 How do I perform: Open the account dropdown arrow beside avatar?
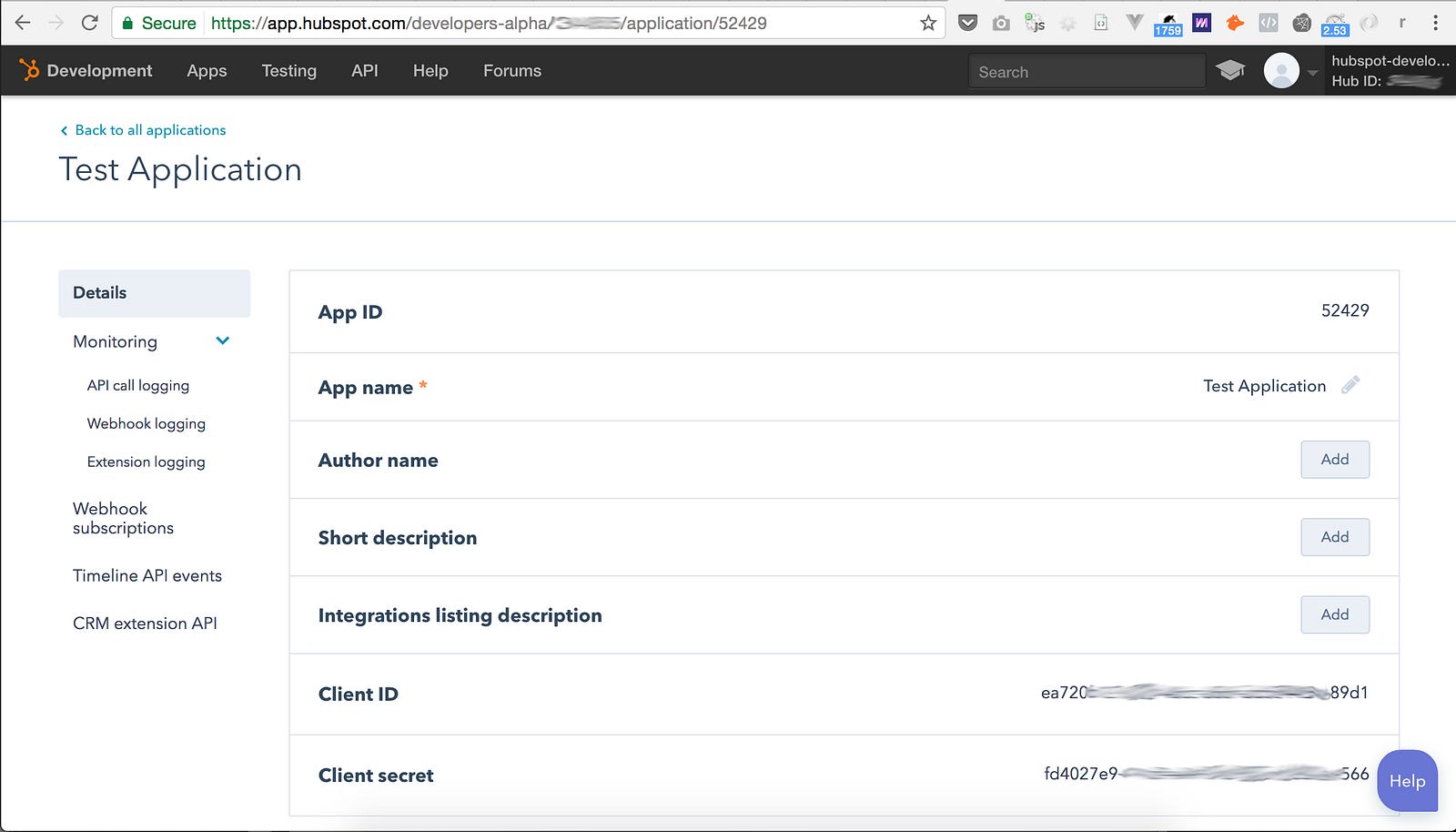(1312, 72)
